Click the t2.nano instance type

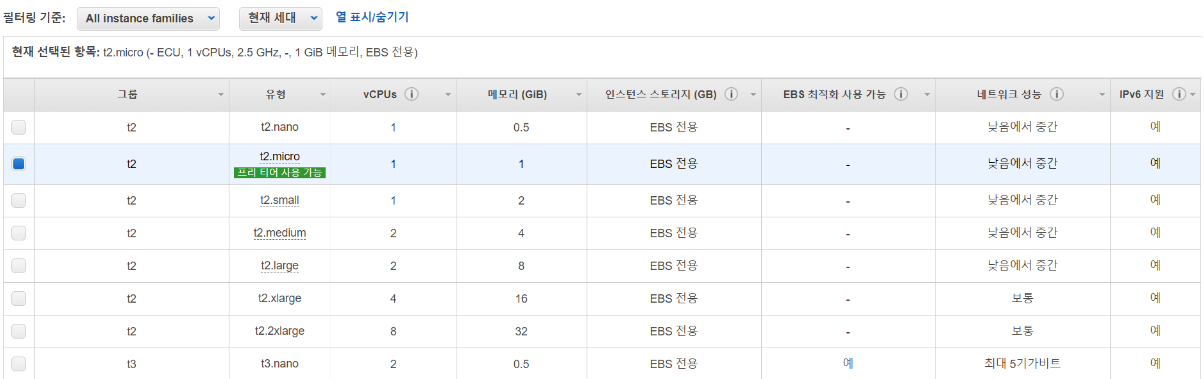pyautogui.click(x=280, y=128)
